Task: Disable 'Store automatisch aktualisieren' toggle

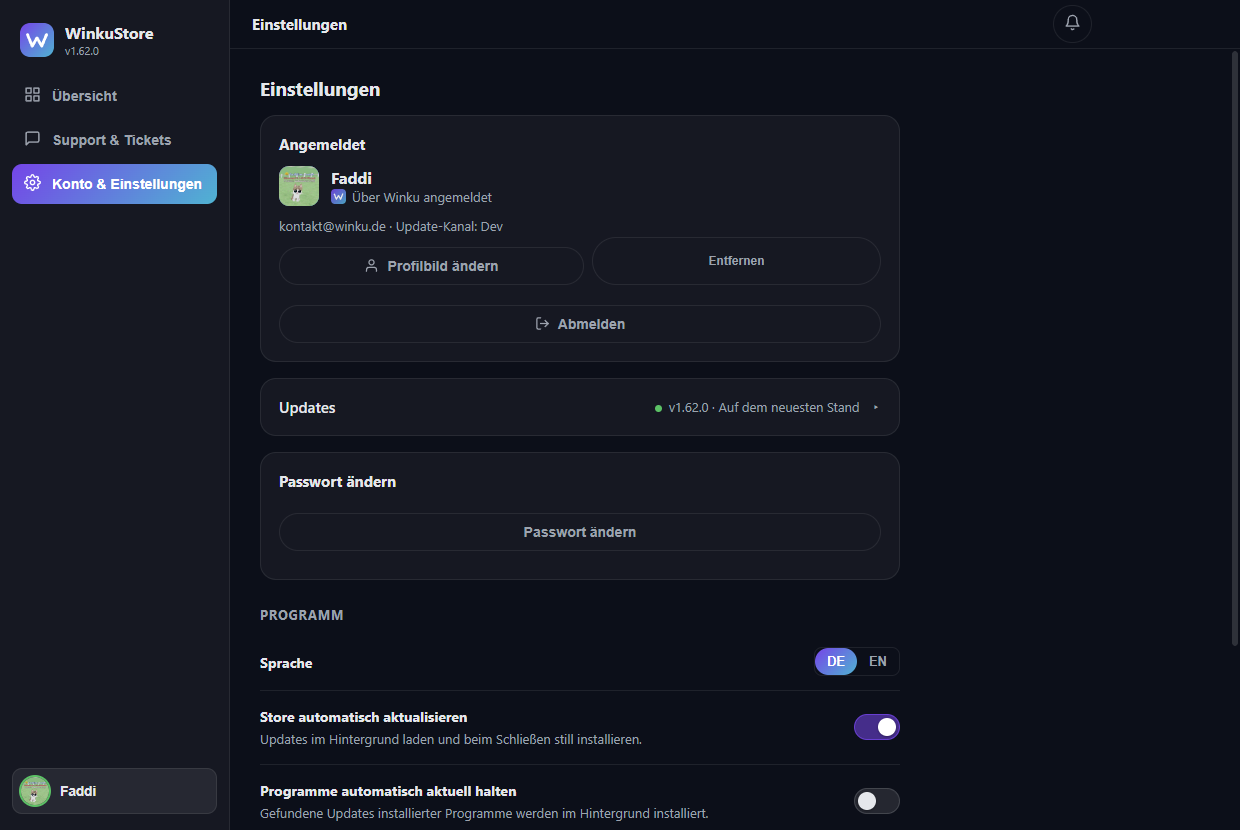Action: coord(876,727)
